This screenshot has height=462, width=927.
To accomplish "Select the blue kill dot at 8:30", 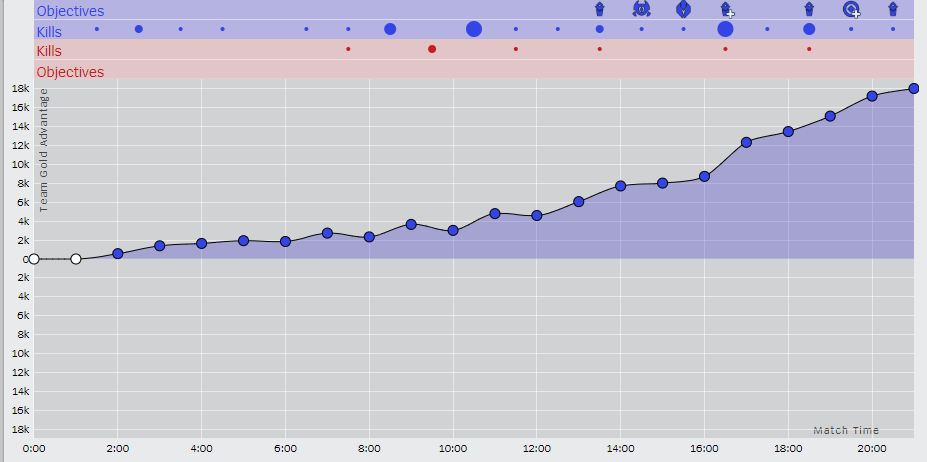I will click(390, 29).
